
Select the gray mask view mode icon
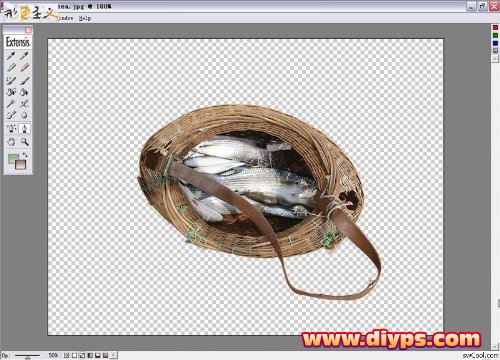click(105, 355)
